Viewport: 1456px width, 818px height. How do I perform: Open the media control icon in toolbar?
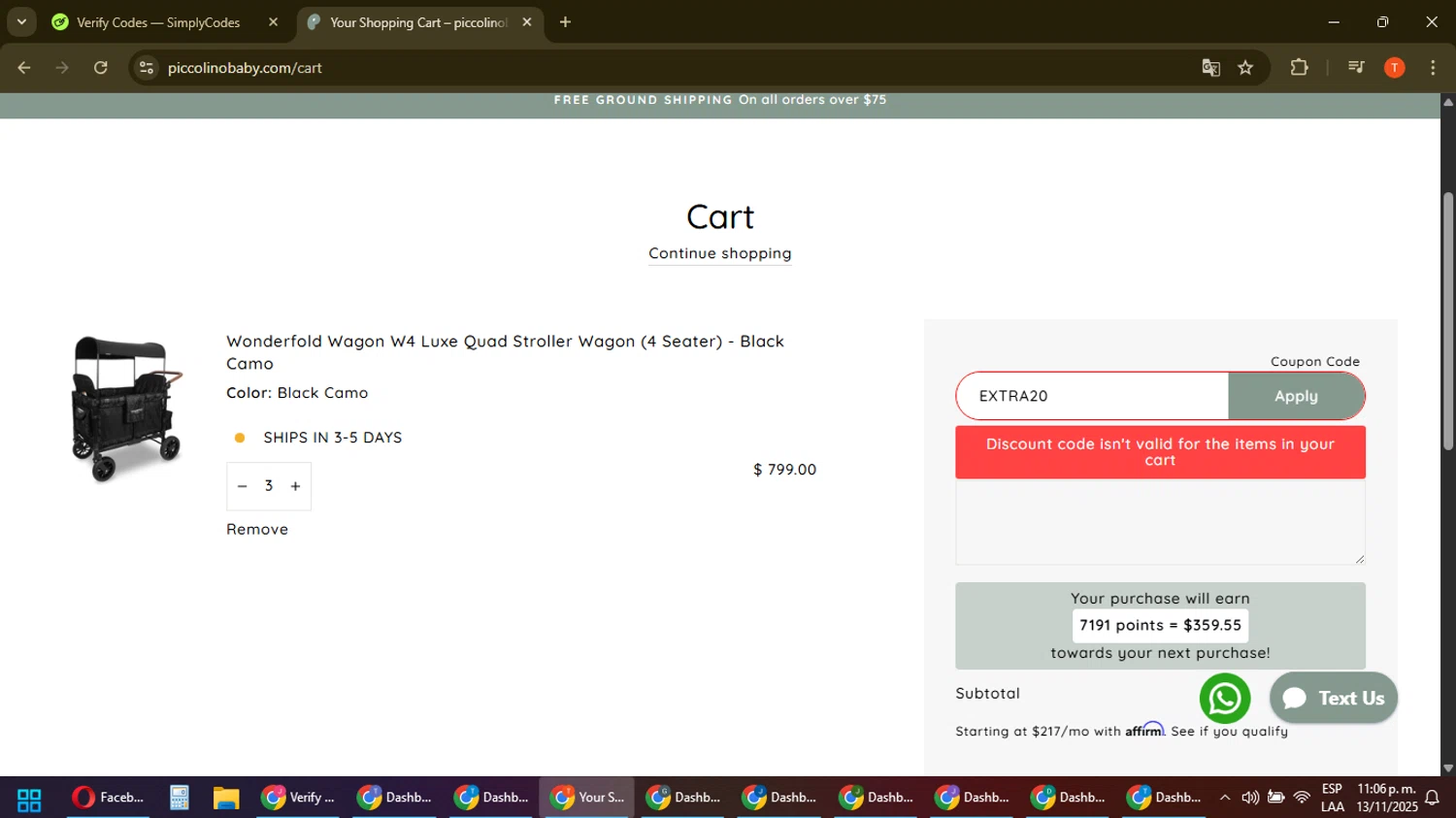coord(1356,68)
